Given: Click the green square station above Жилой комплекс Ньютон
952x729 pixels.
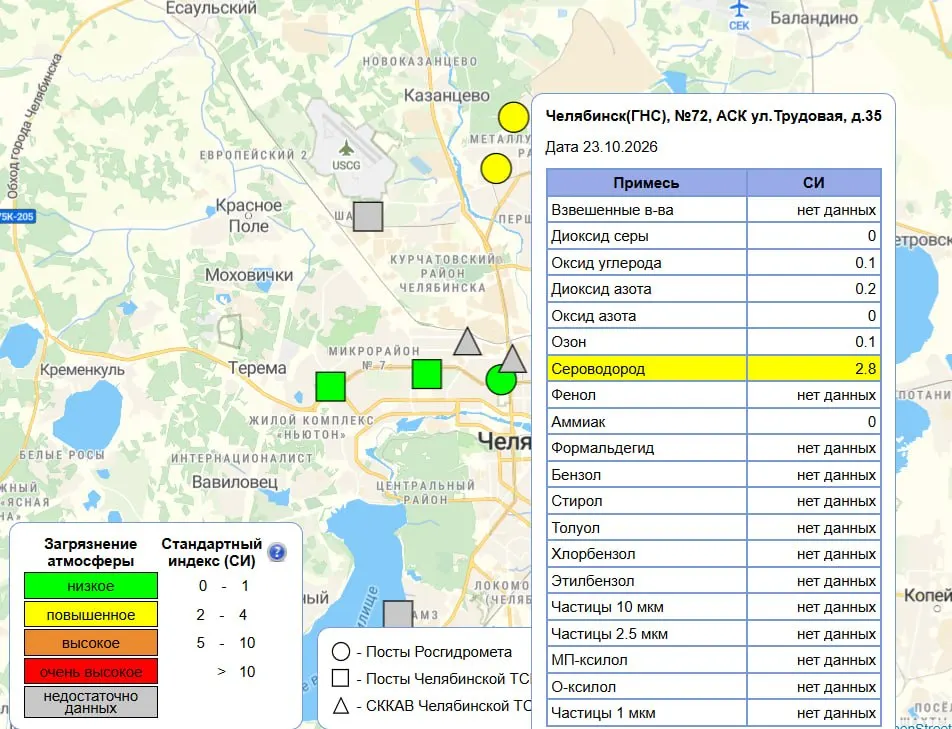Looking at the screenshot, I should 331,387.
